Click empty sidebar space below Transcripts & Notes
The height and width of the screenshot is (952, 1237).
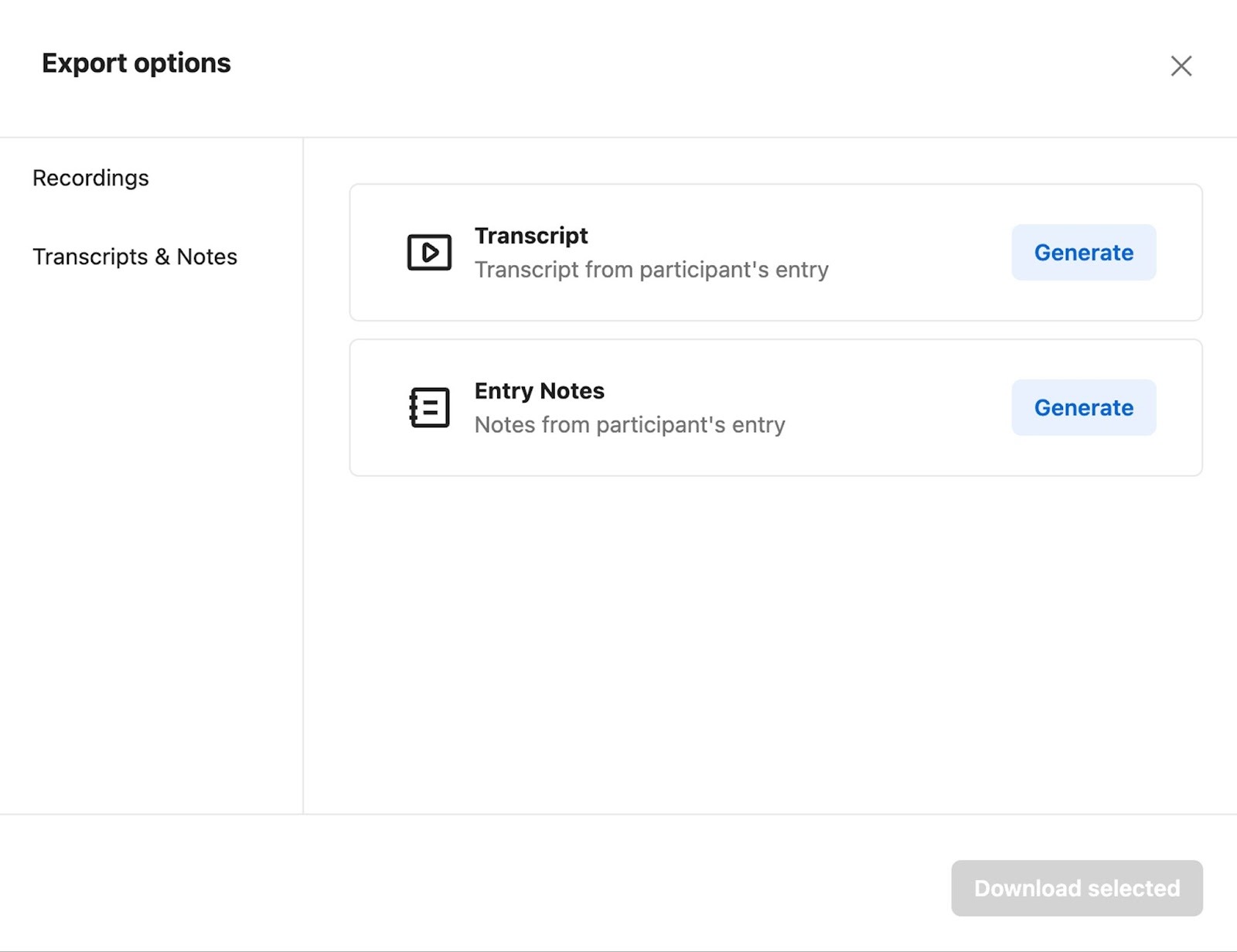pyautogui.click(x=151, y=541)
